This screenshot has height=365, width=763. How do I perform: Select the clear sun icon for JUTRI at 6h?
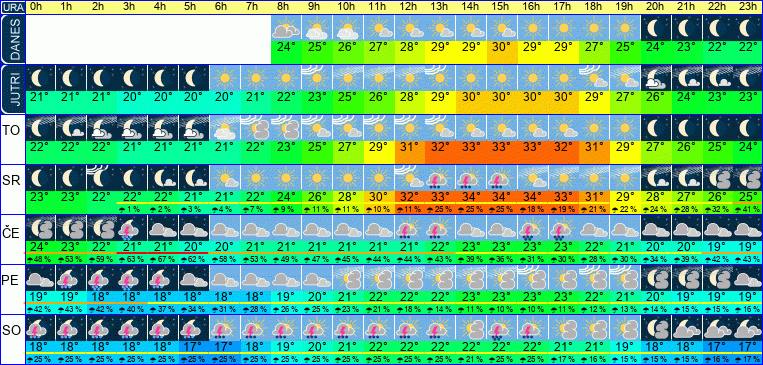pyautogui.click(x=224, y=77)
